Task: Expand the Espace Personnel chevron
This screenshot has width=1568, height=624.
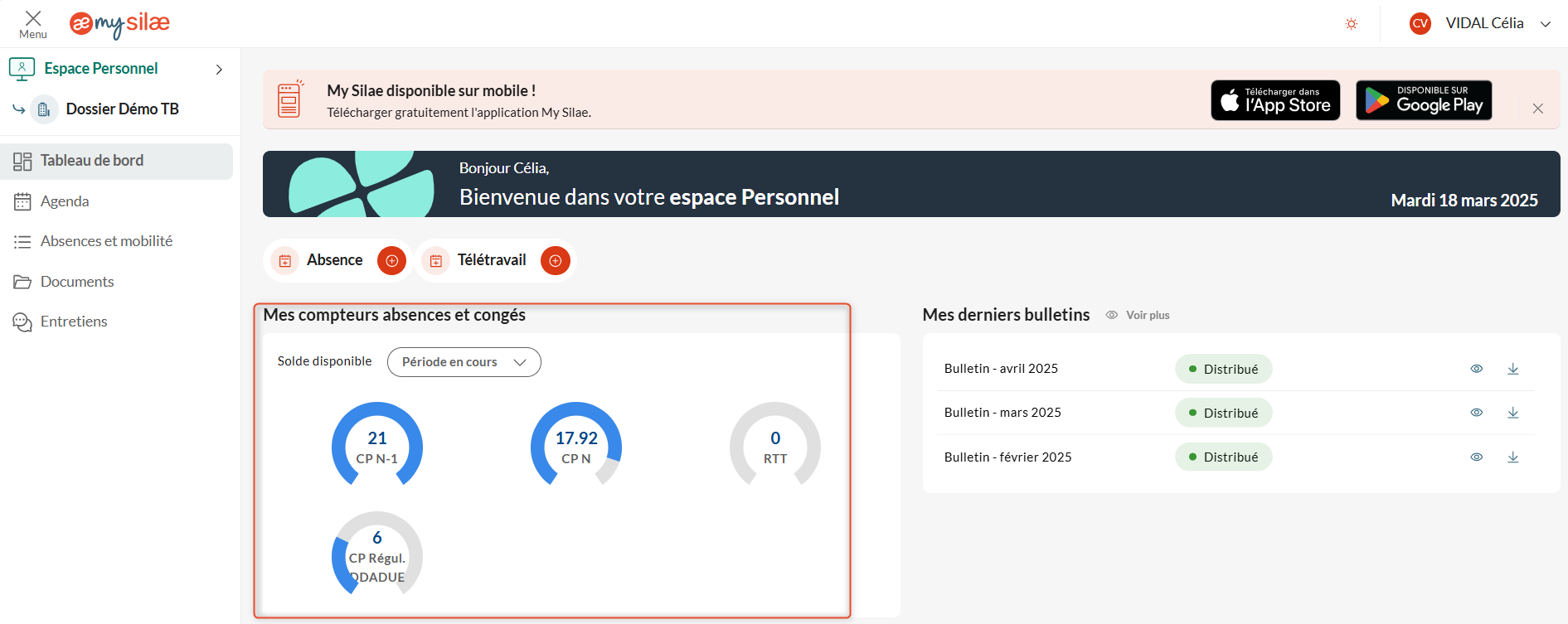Action: point(219,69)
